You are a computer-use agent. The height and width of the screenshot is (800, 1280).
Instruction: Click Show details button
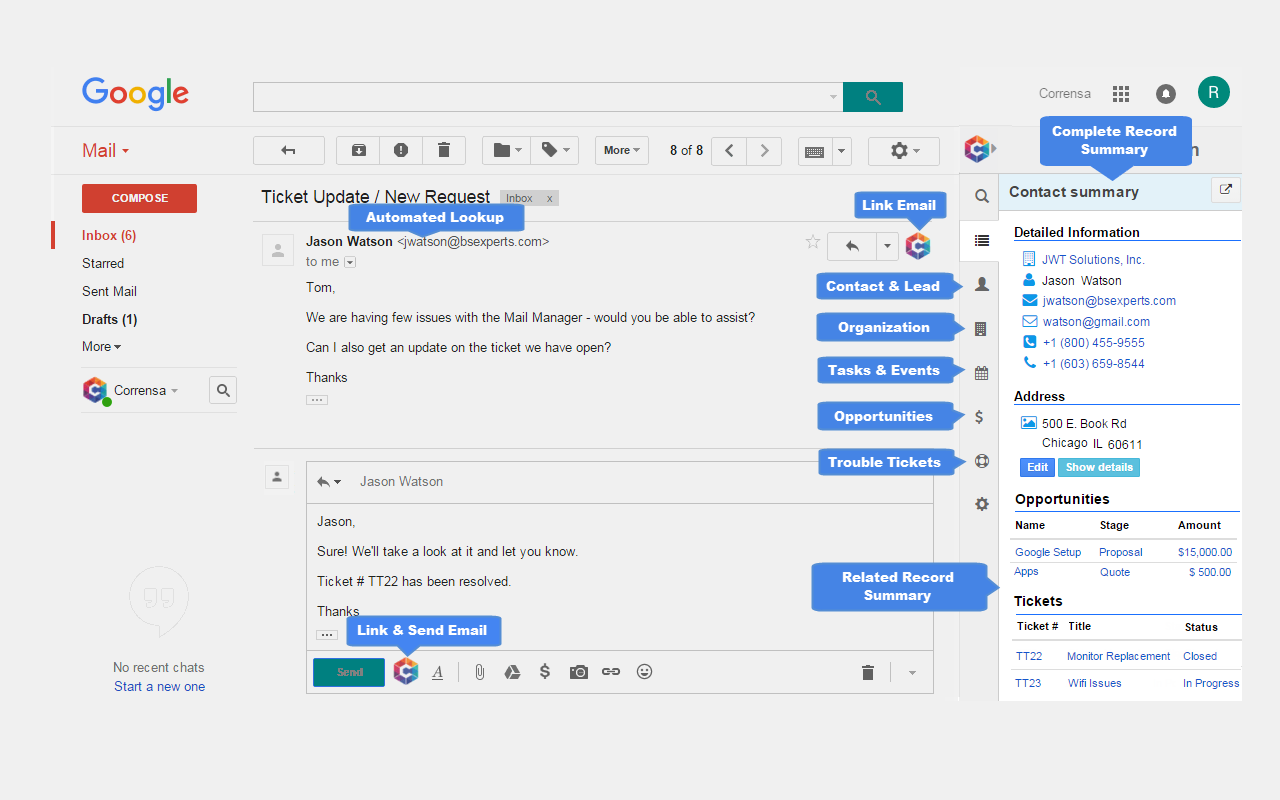click(x=1099, y=467)
